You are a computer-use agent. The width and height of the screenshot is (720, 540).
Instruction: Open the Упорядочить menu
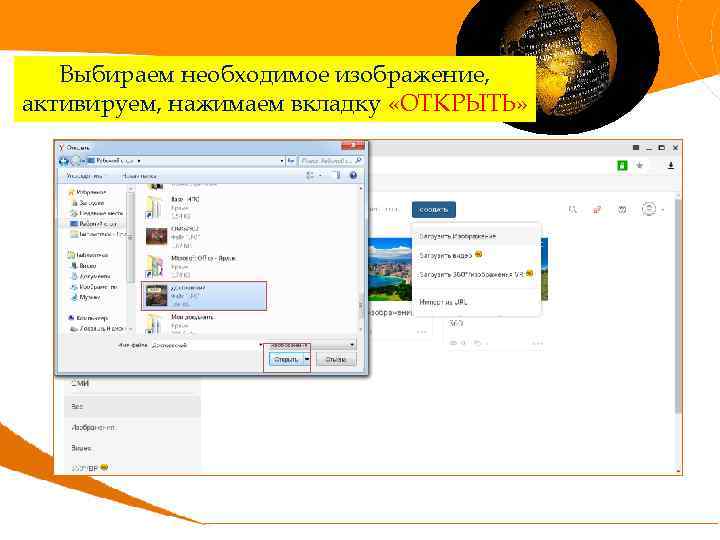pyautogui.click(x=84, y=176)
